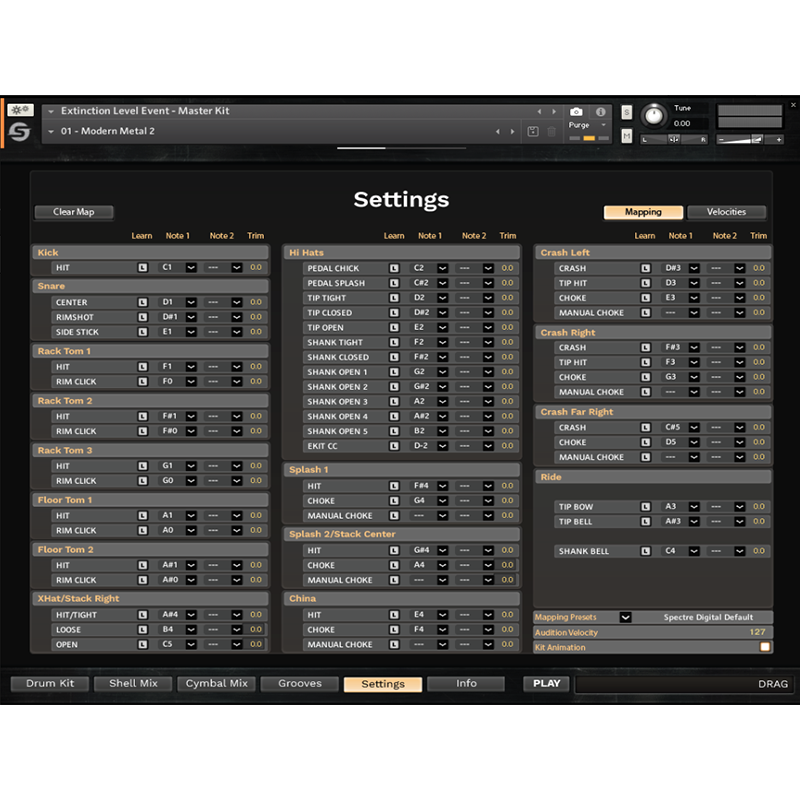Click Learn button for Hi Hats PEDAL CHICK
The height and width of the screenshot is (800, 800).
[x=394, y=268]
